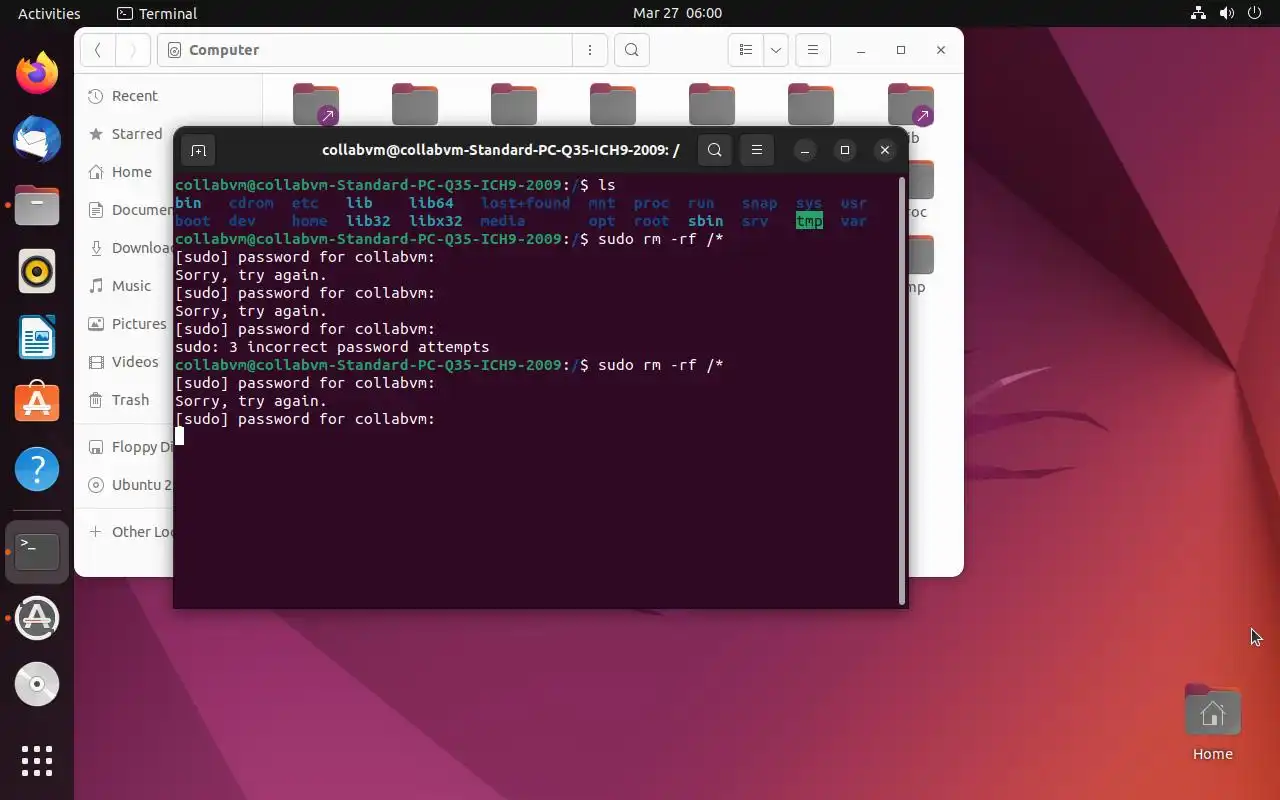Minimize the Terminal window
This screenshot has height=800, width=1280.
804,150
